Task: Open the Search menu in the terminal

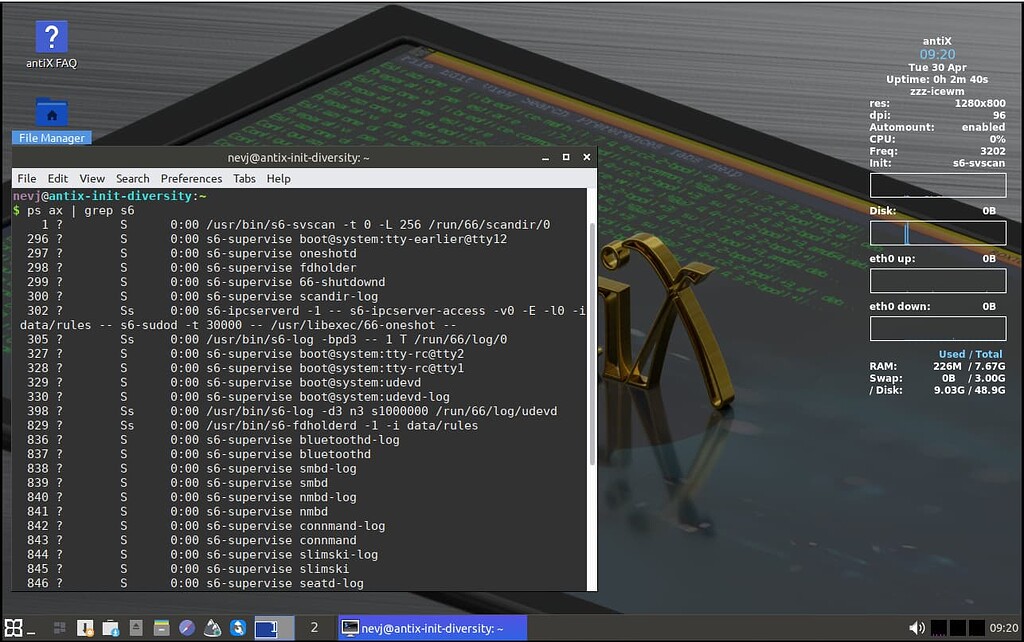Action: tap(132, 178)
